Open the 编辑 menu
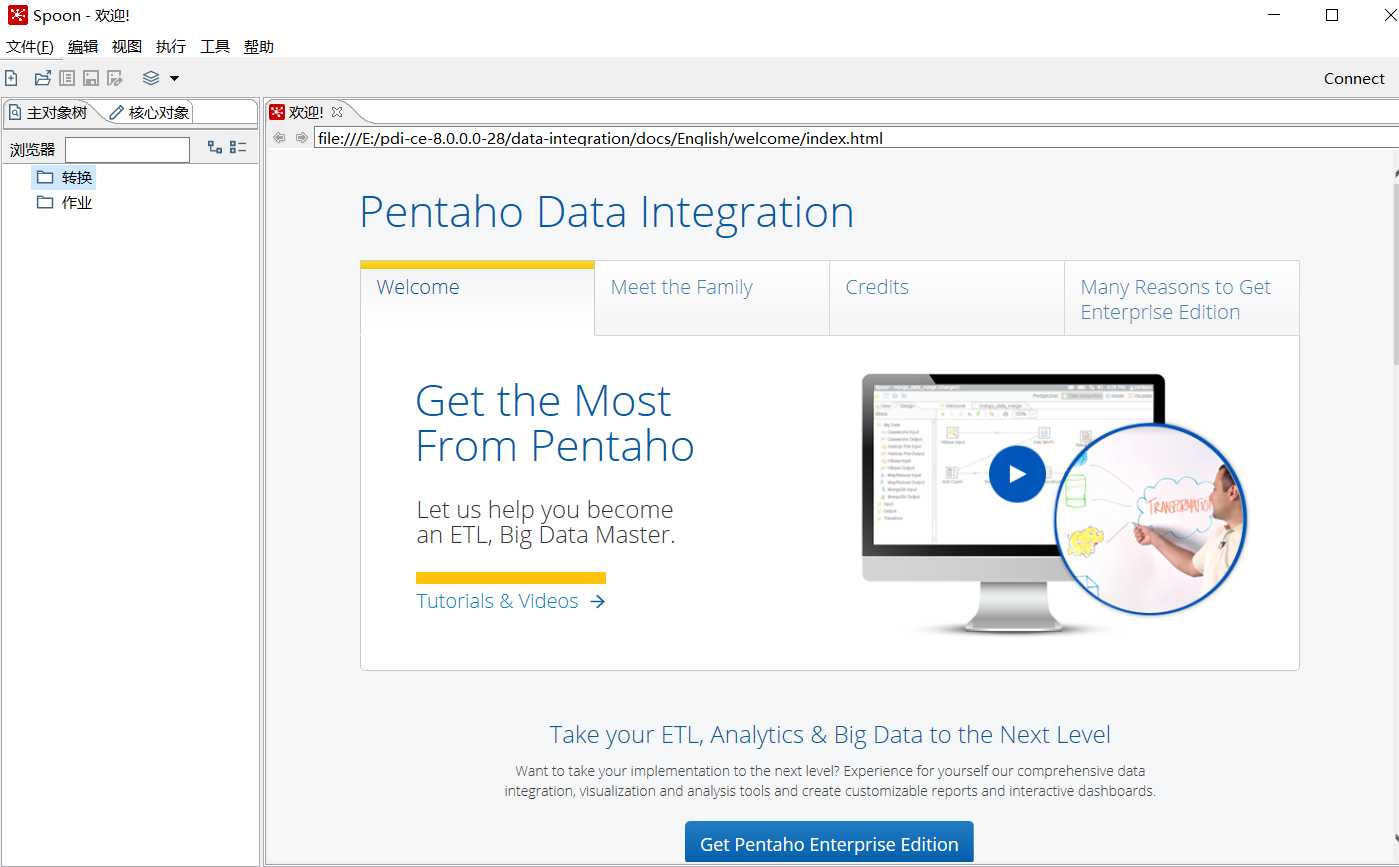This screenshot has height=867, width=1399. pos(83,47)
